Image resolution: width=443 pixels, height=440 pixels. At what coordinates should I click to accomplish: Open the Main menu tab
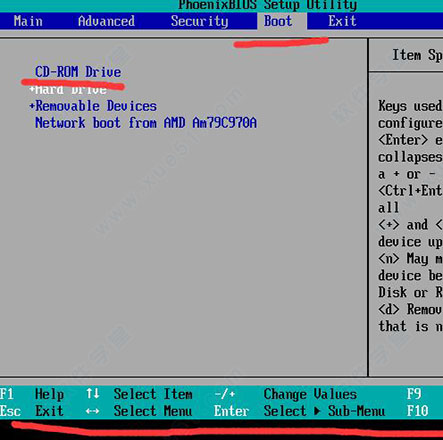tap(28, 21)
